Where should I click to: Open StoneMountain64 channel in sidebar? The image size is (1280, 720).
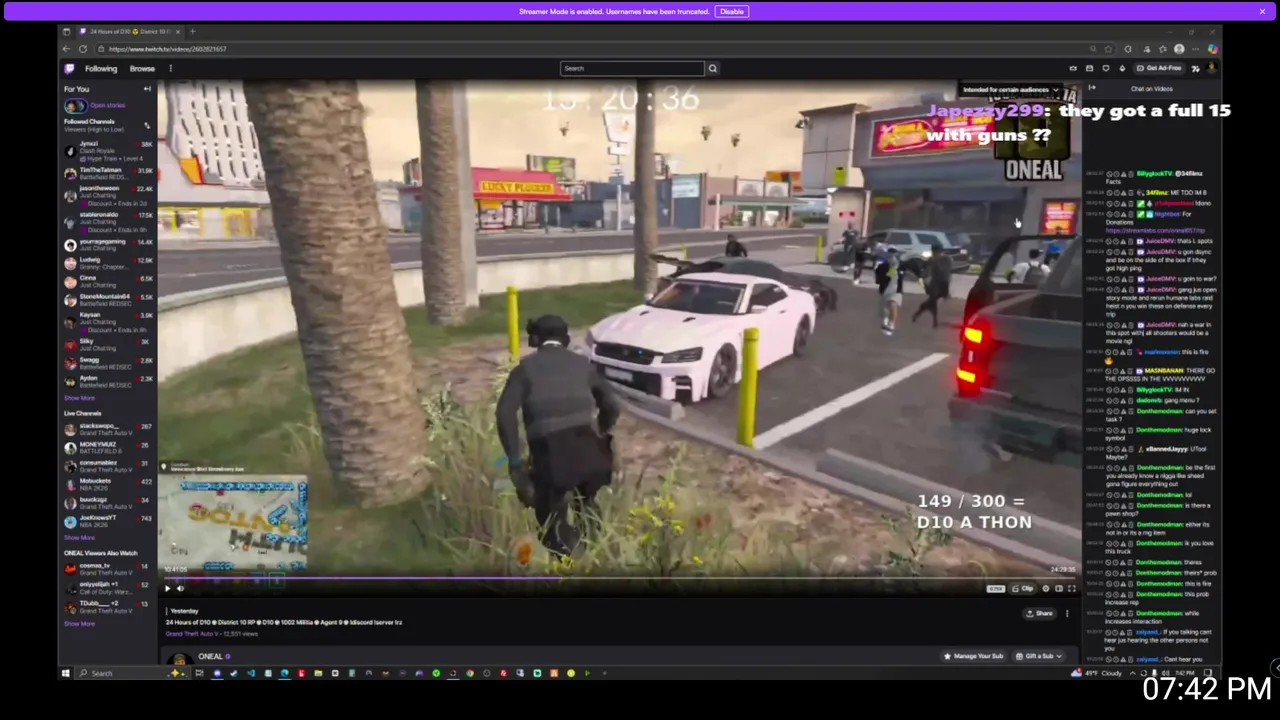(x=108, y=299)
